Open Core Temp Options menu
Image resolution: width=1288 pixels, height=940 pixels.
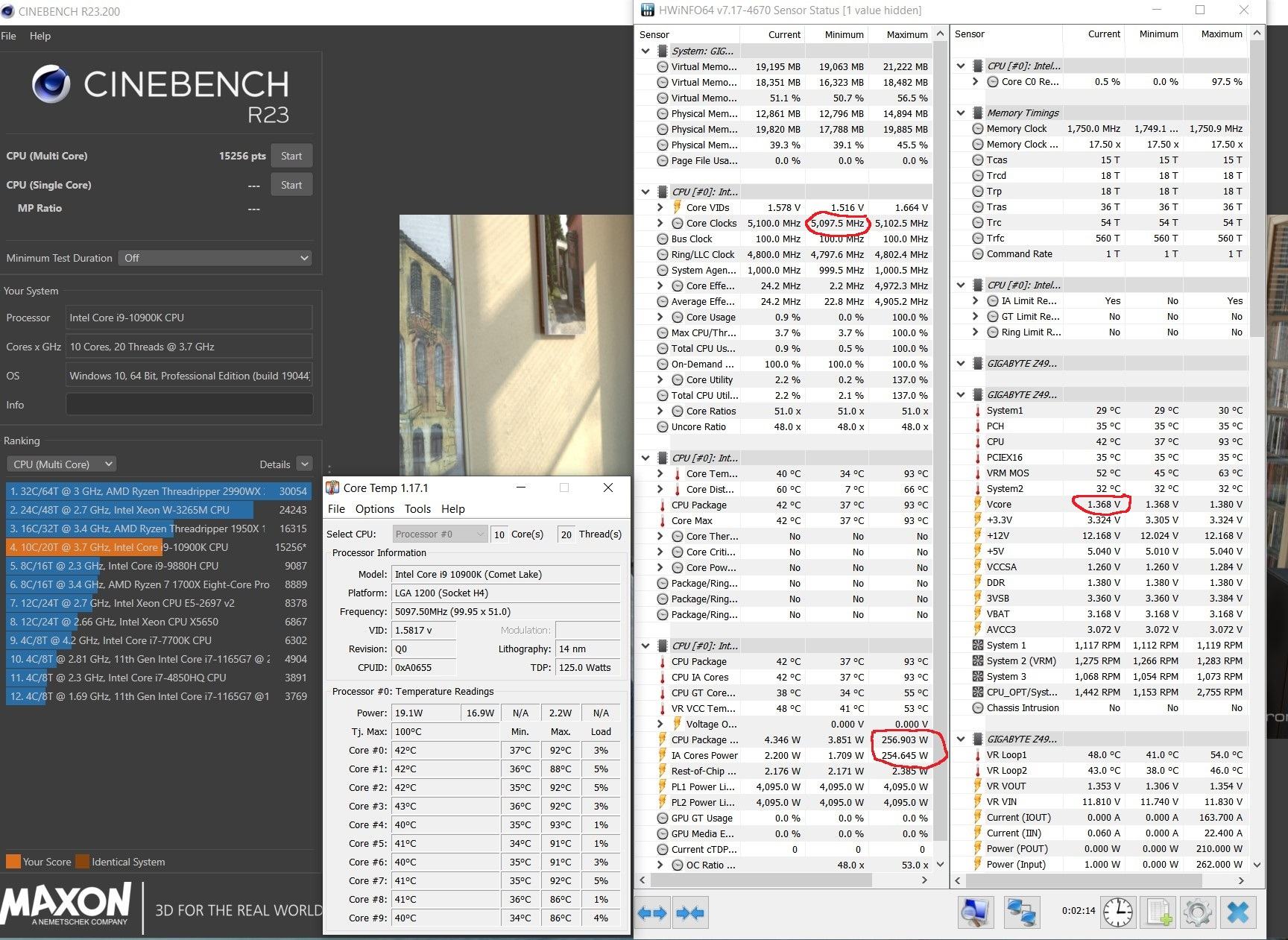click(x=375, y=508)
